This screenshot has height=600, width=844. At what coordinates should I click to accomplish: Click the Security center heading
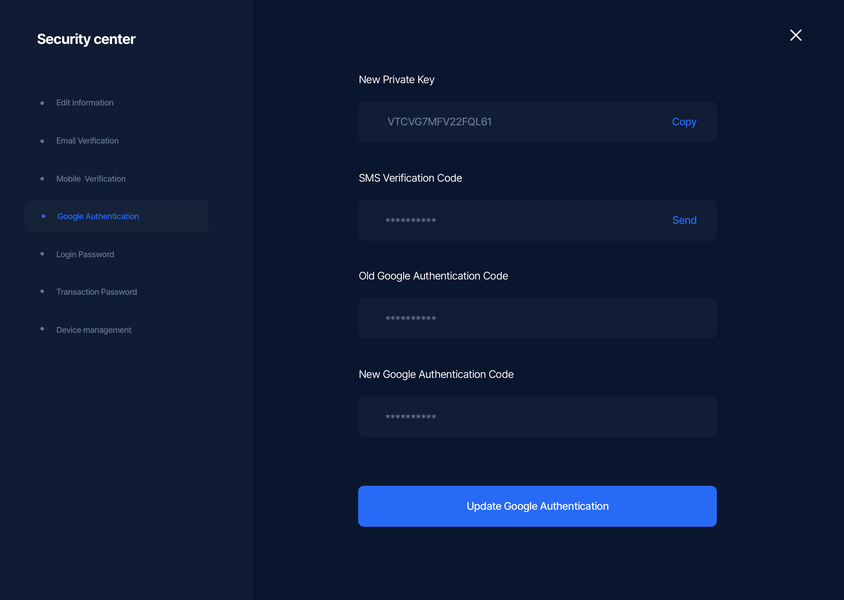86,39
